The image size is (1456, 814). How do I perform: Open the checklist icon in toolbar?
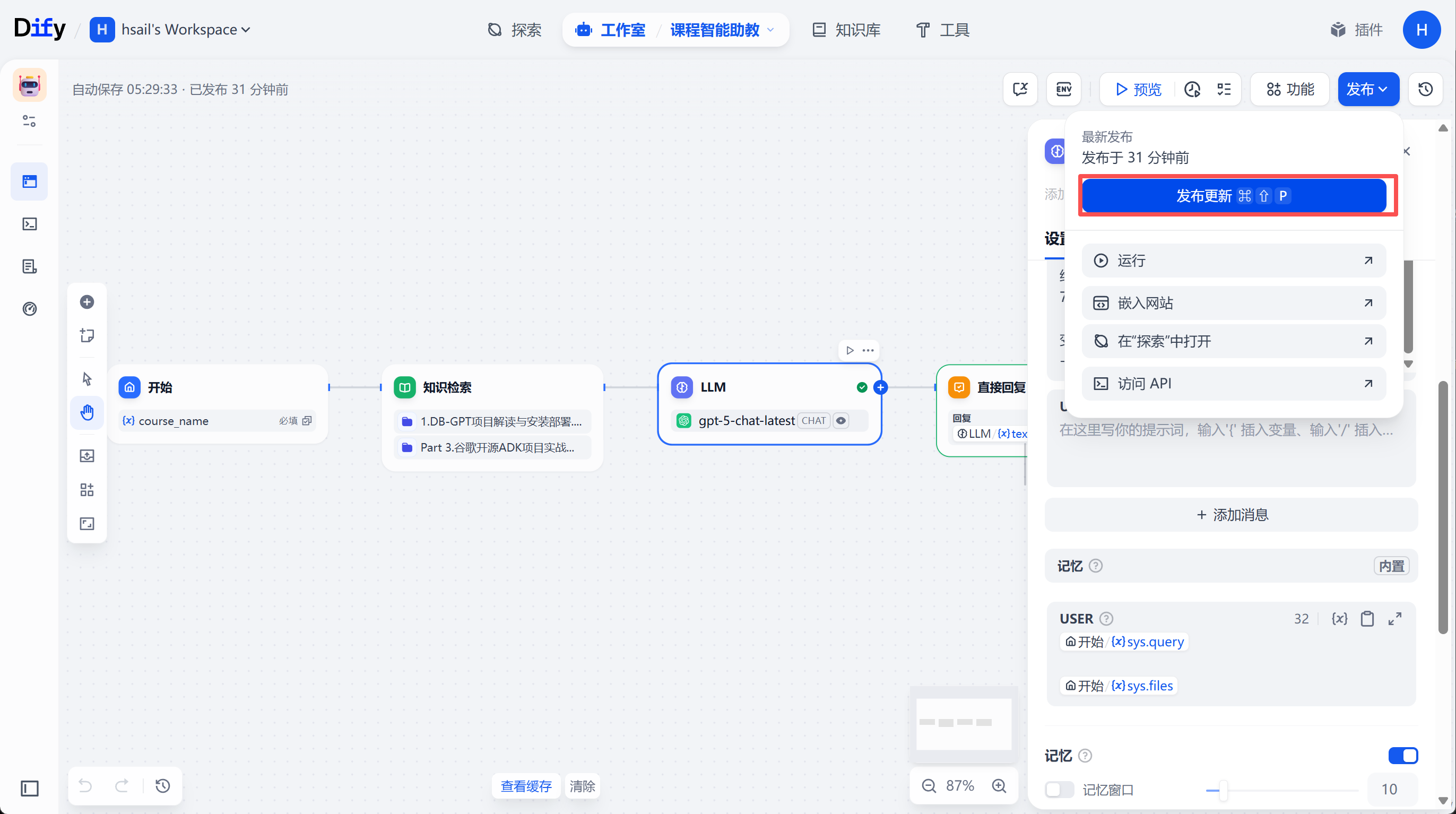coord(1224,89)
